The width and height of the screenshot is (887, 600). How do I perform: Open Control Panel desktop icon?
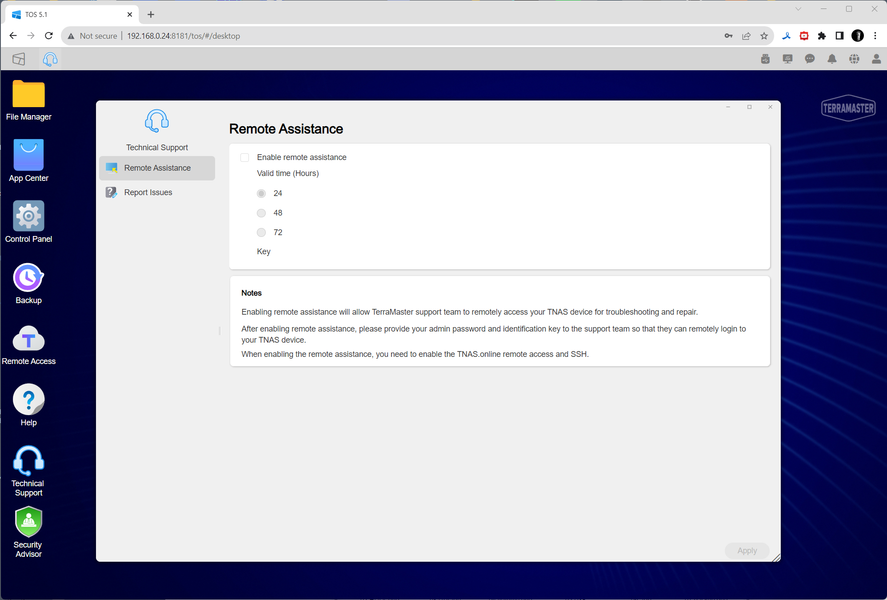pos(28,222)
